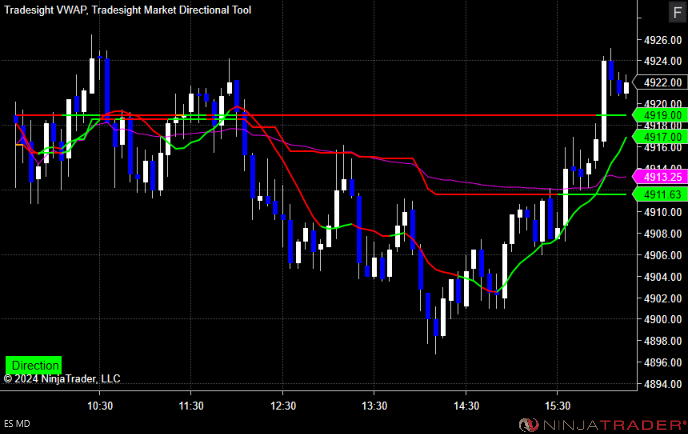Select the 4919.00 green price marker
This screenshot has width=688, height=434.
pos(660,115)
